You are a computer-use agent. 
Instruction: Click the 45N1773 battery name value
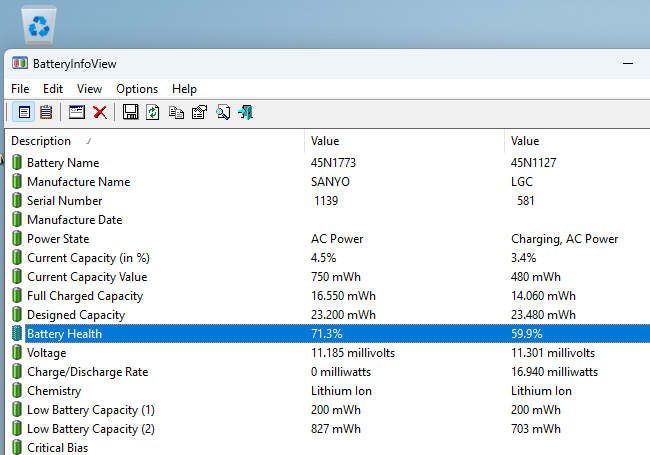333,162
